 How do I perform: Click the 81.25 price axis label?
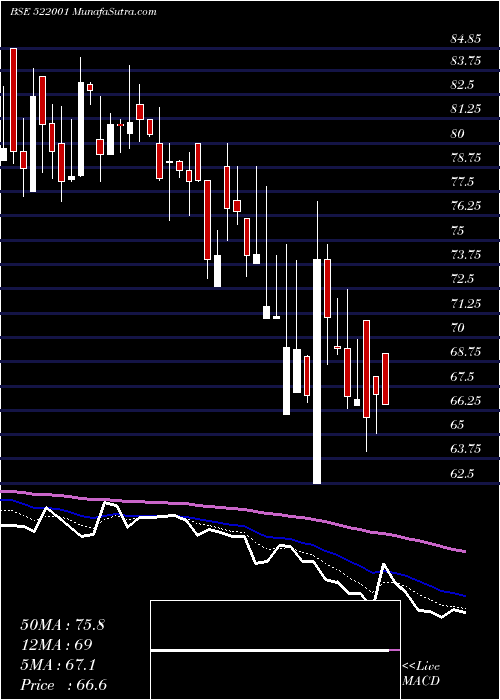[x=466, y=109]
